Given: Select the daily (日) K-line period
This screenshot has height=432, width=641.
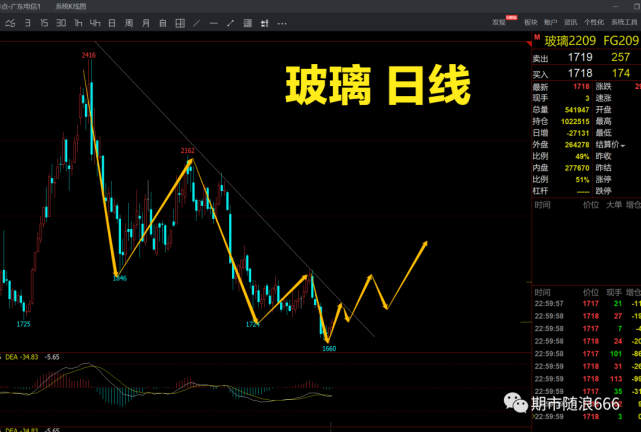Looking at the screenshot, I should [112, 23].
